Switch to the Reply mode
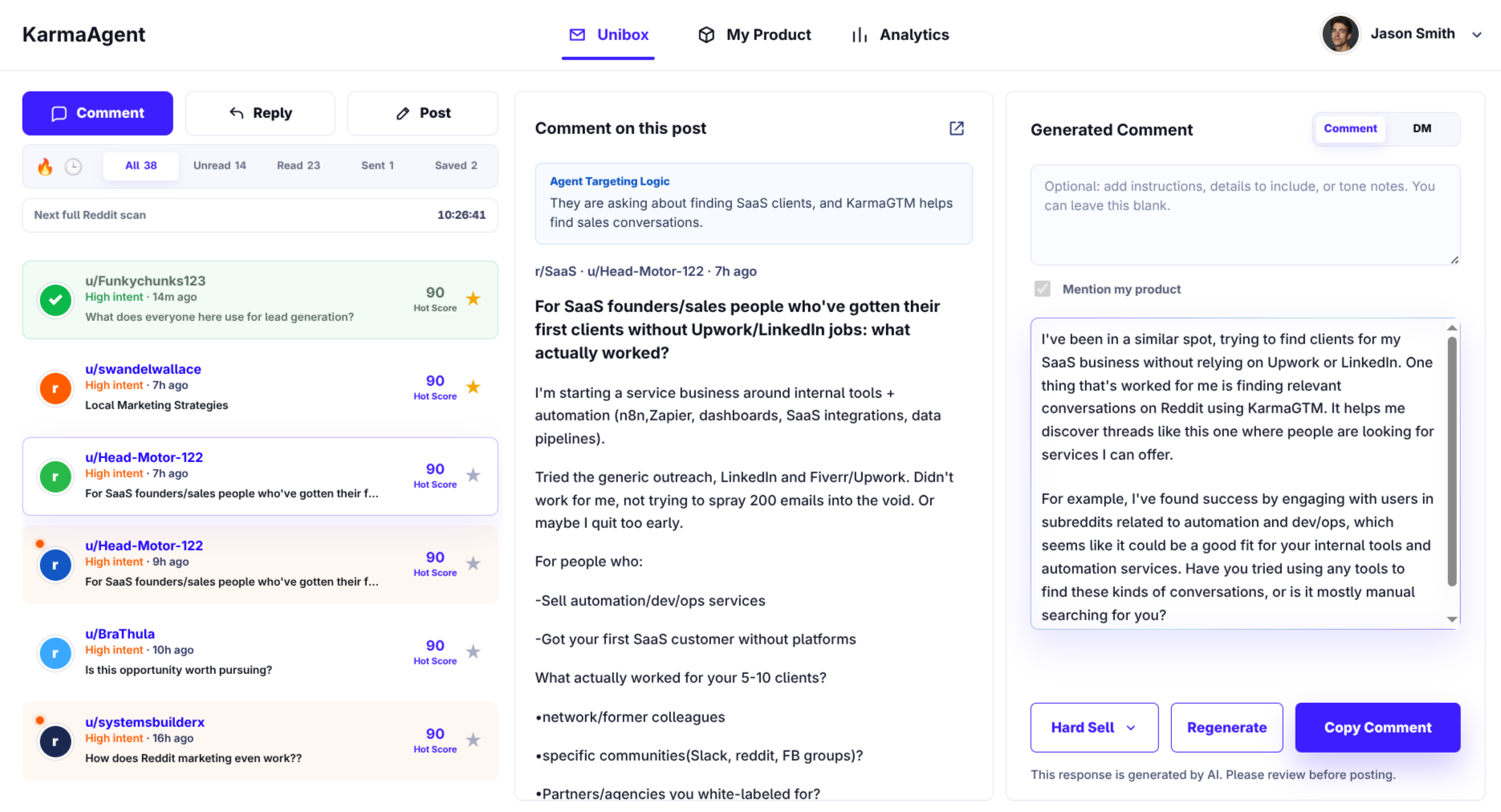The width and height of the screenshot is (1501, 812). [x=260, y=113]
